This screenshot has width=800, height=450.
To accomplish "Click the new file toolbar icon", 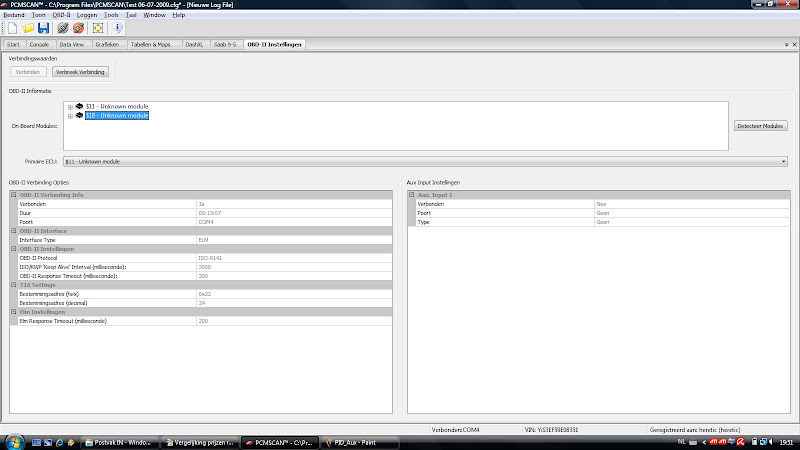I will [x=12, y=28].
